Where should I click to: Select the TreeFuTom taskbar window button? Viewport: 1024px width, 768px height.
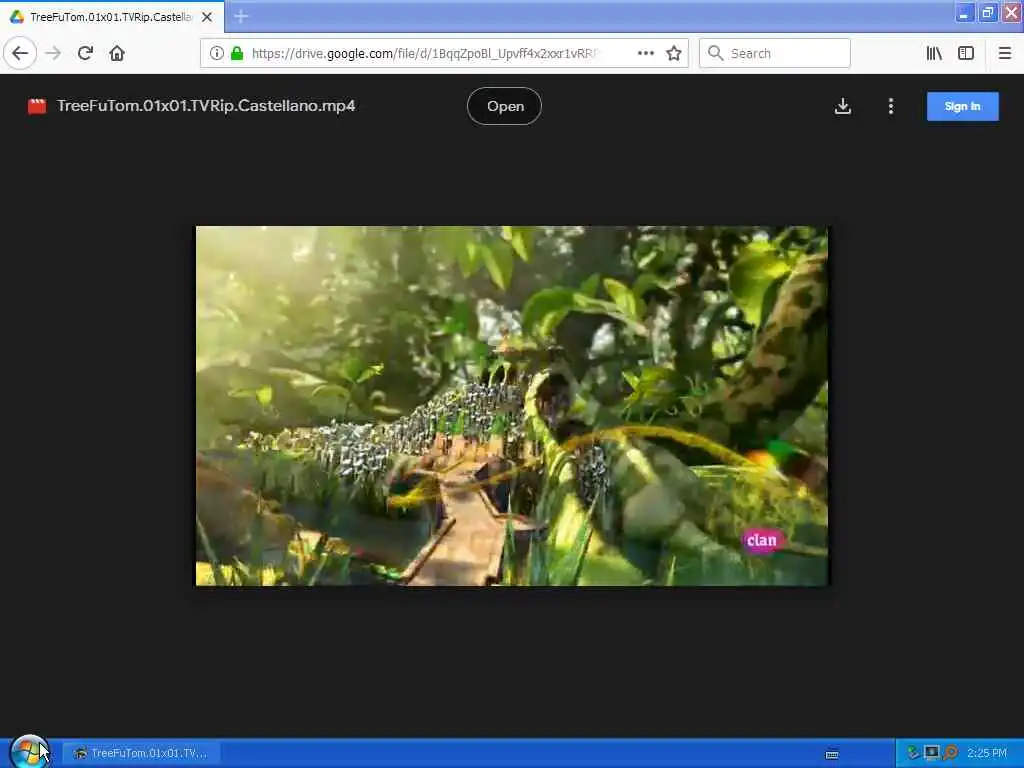pos(142,754)
